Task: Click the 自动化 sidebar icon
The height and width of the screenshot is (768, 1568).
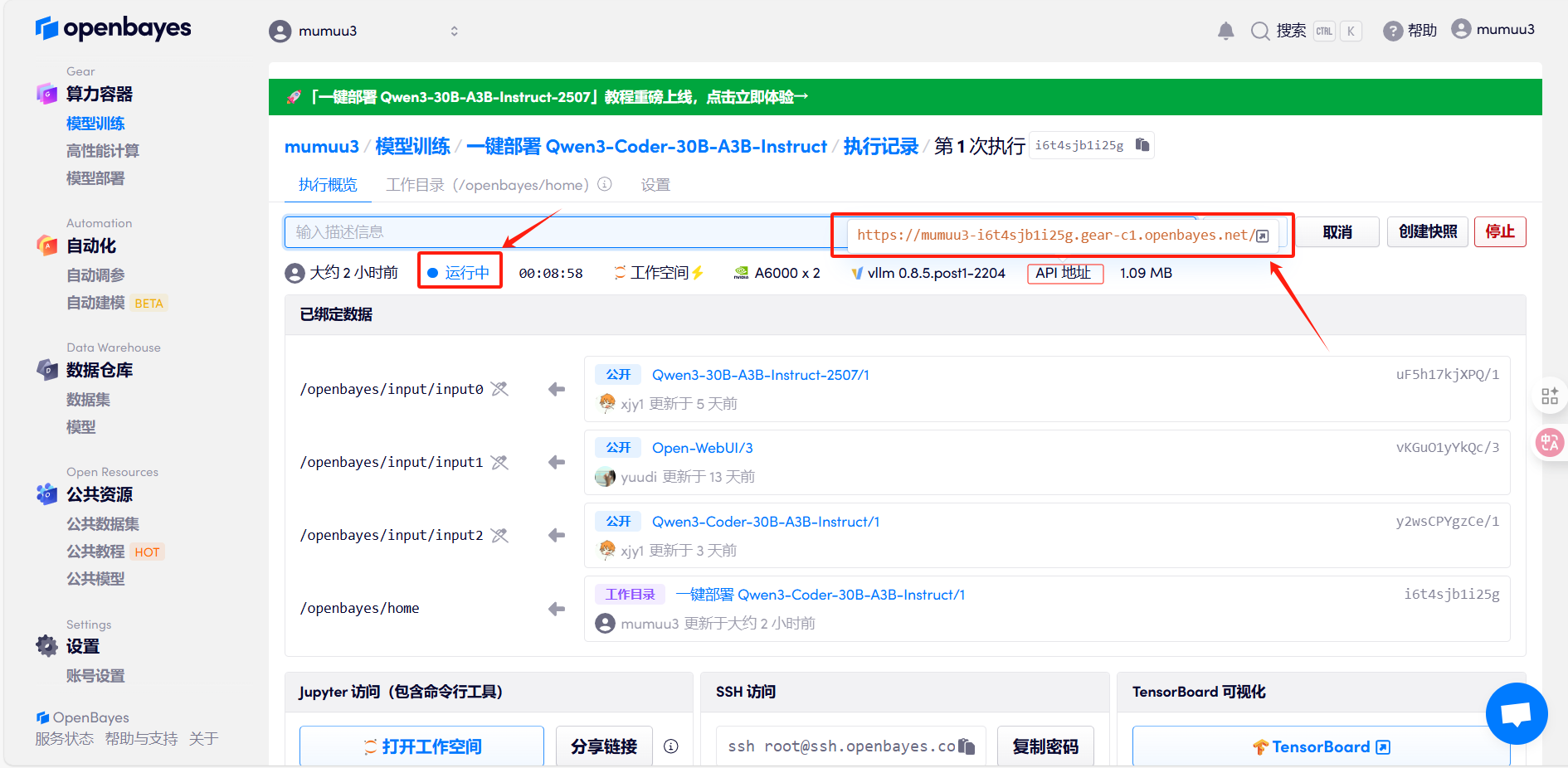Action: pos(46,245)
